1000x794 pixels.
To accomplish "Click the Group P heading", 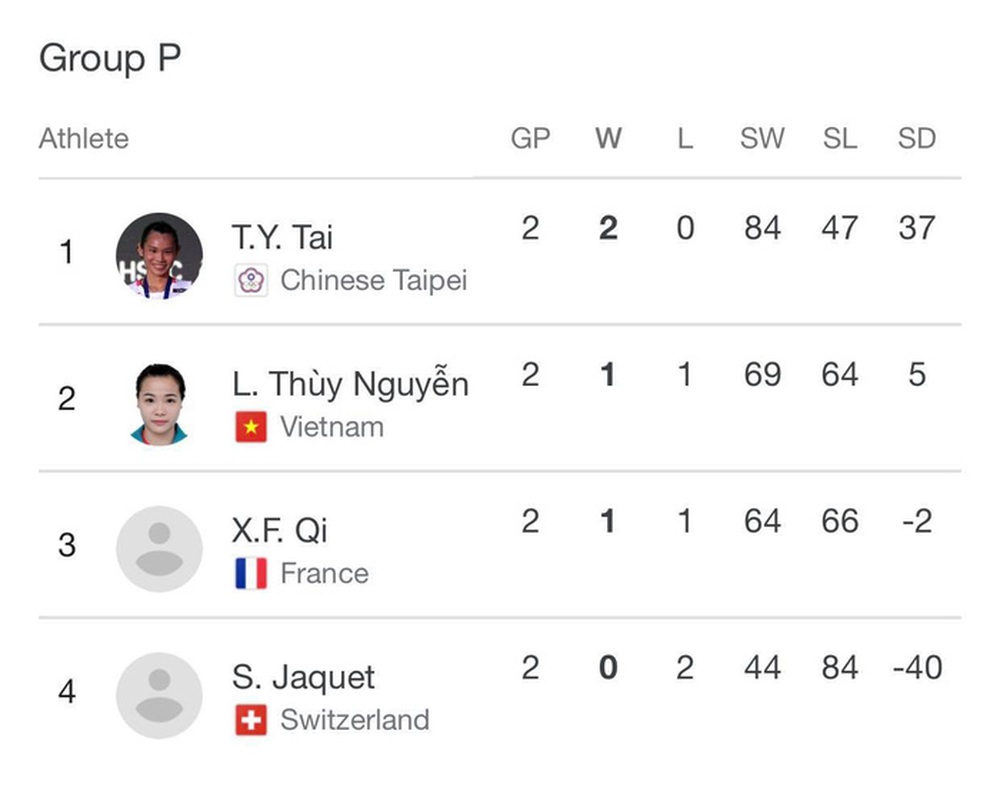I will click(x=110, y=58).
